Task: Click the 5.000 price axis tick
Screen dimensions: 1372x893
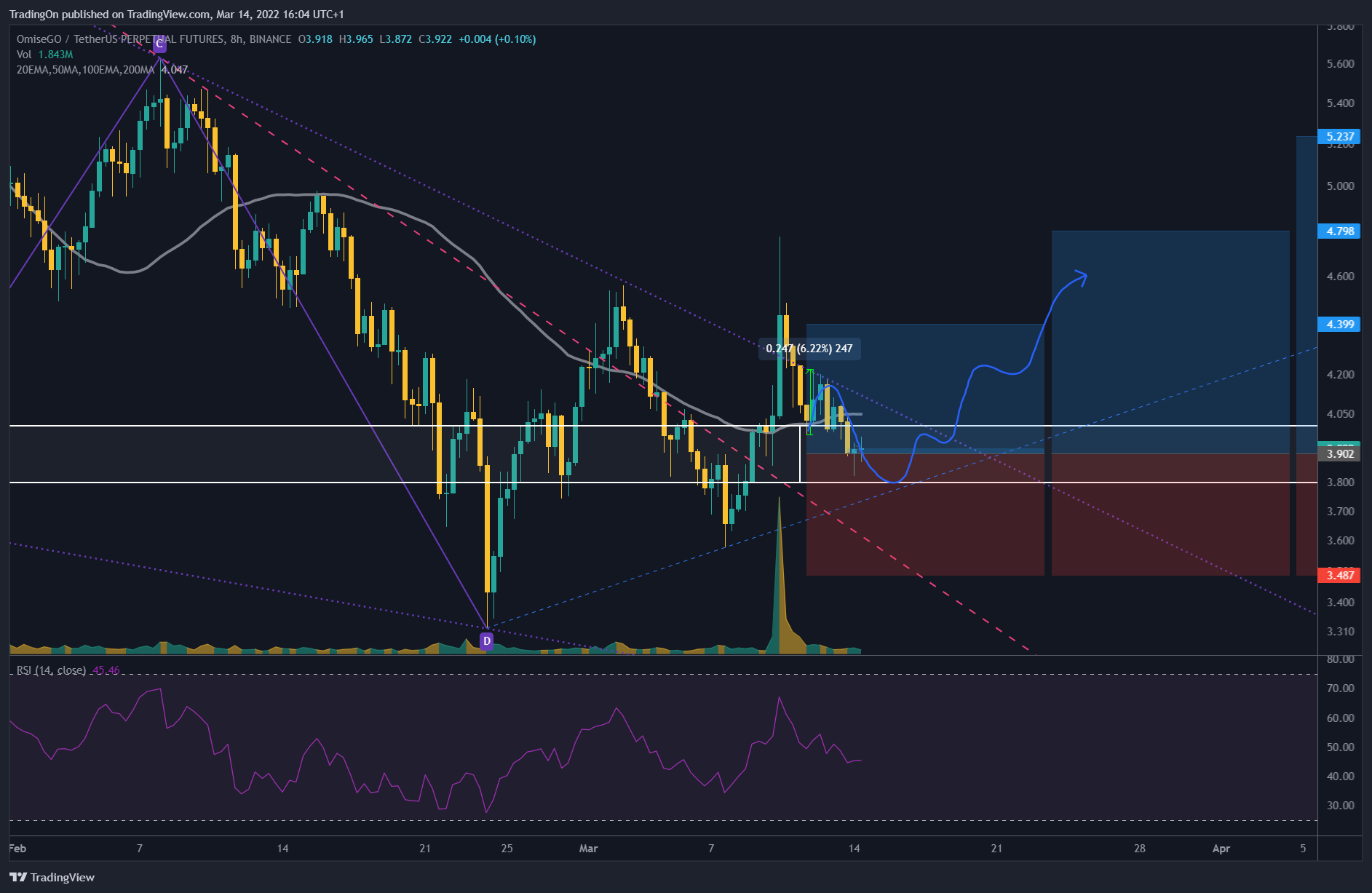Action: coord(1340,186)
